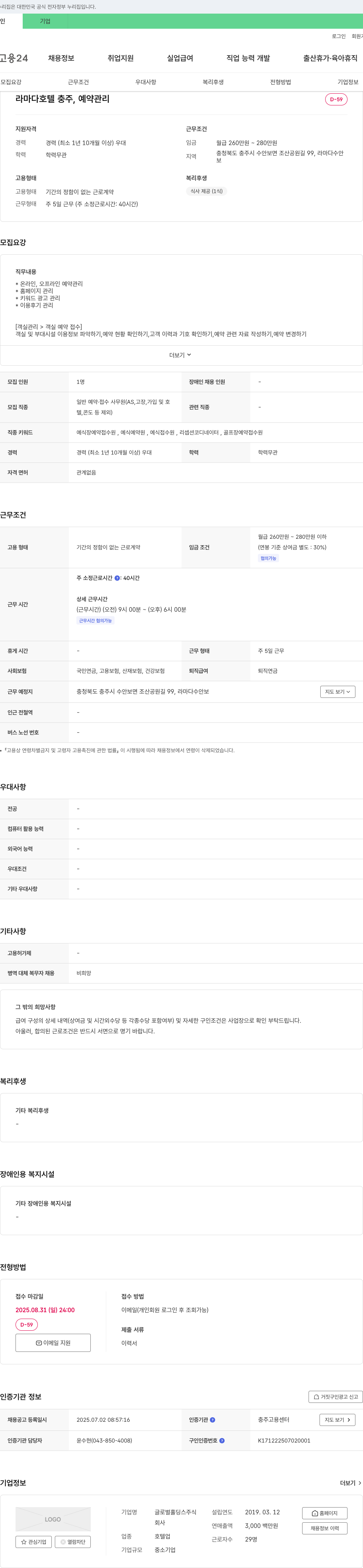Open the 채용정보 이력 button
Screen dimensions: 363x1568
click(325, 1528)
